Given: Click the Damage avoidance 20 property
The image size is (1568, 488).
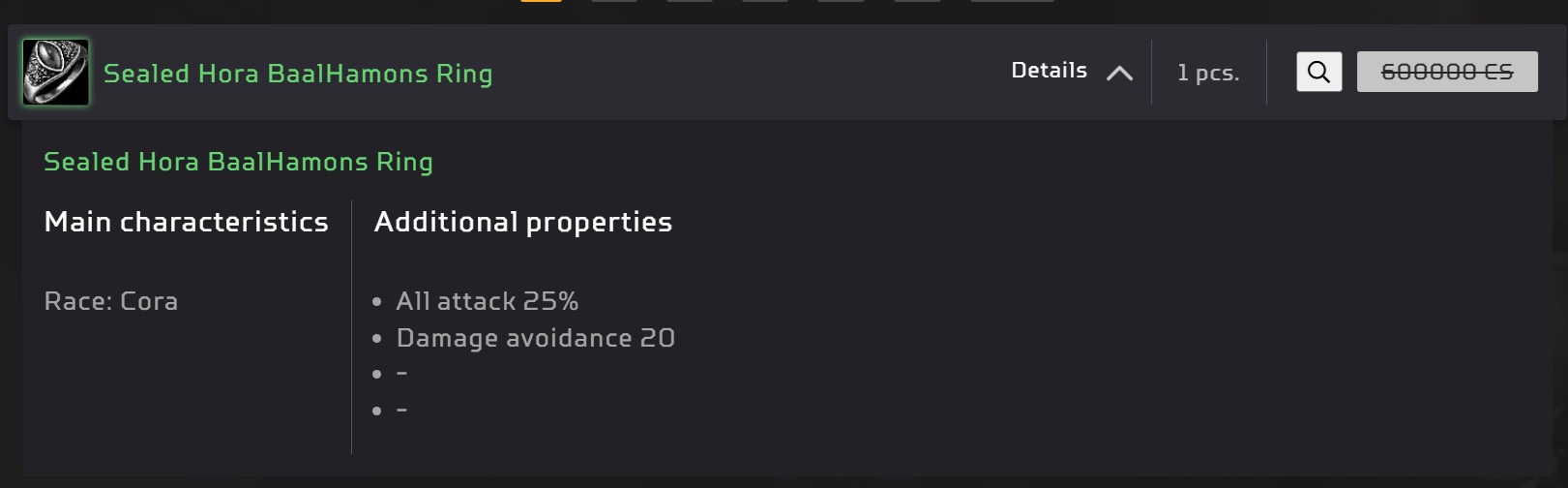Looking at the screenshot, I should click(x=536, y=338).
